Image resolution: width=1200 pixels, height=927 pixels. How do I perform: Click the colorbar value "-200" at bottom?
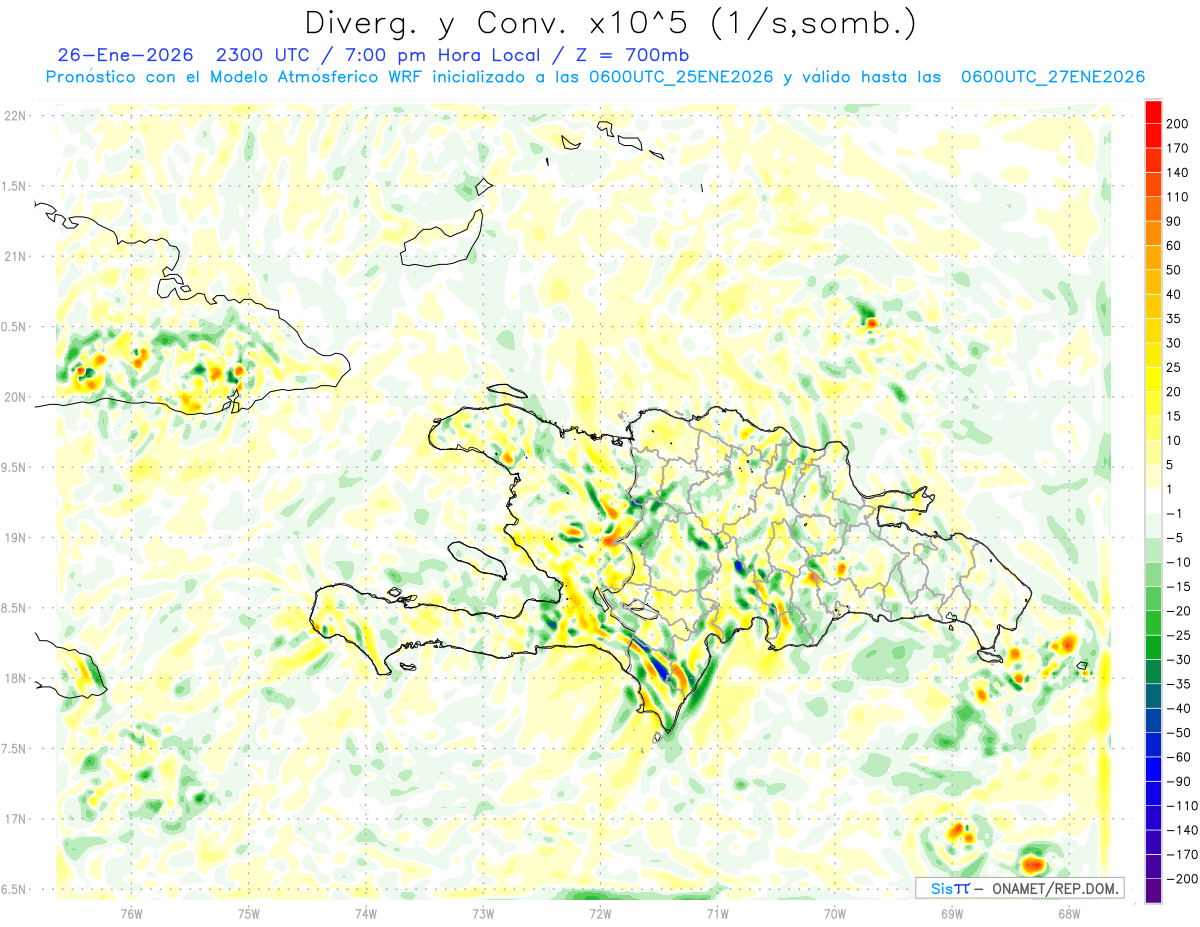tap(1183, 878)
